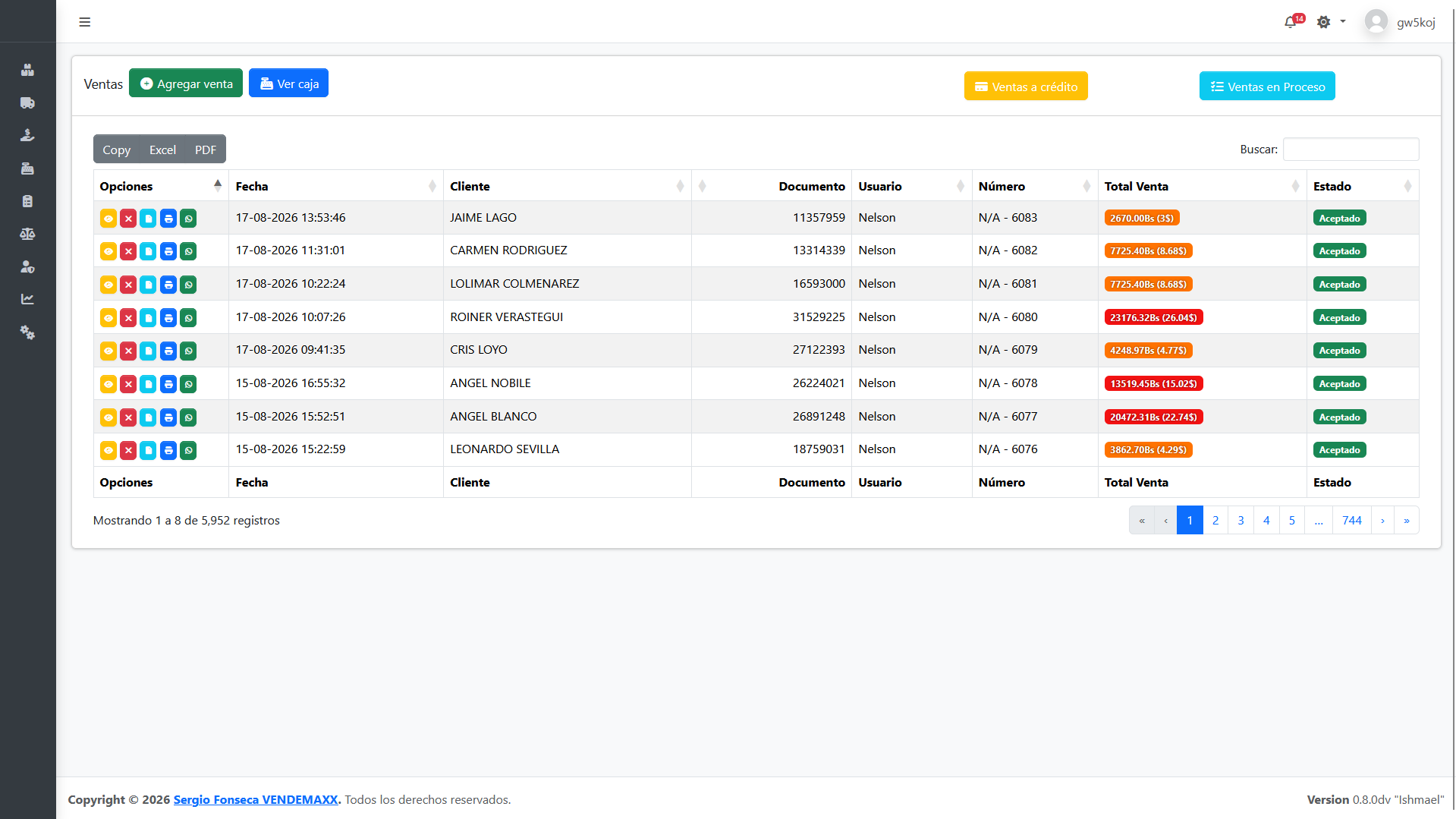Print CARMEN RODRIGUEZ sale
This screenshot has height=819, width=1456.
click(x=168, y=251)
